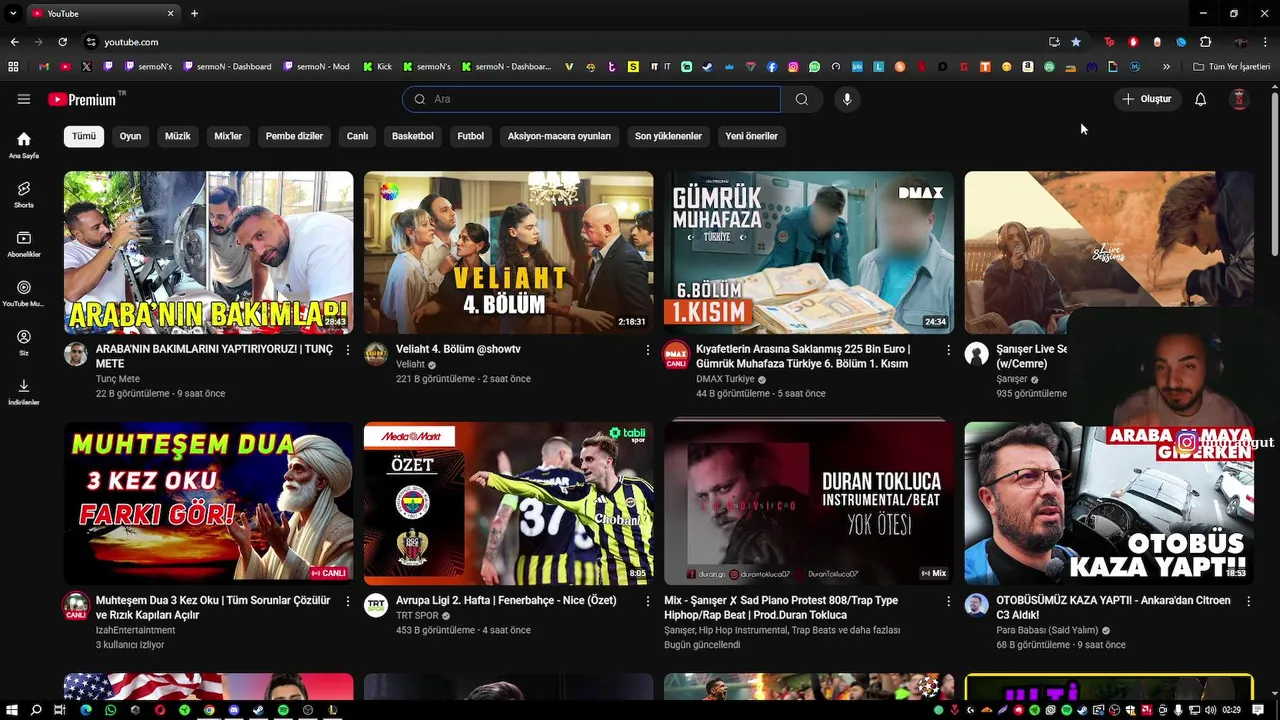This screenshot has height=720, width=1280.
Task: Open Shorts from the sidebar
Action: click(x=24, y=194)
